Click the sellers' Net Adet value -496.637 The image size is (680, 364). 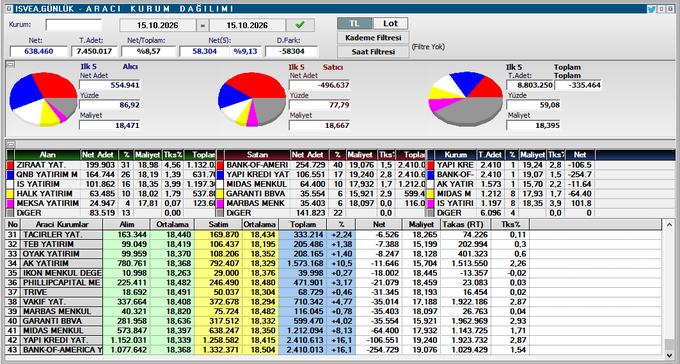click(320, 85)
